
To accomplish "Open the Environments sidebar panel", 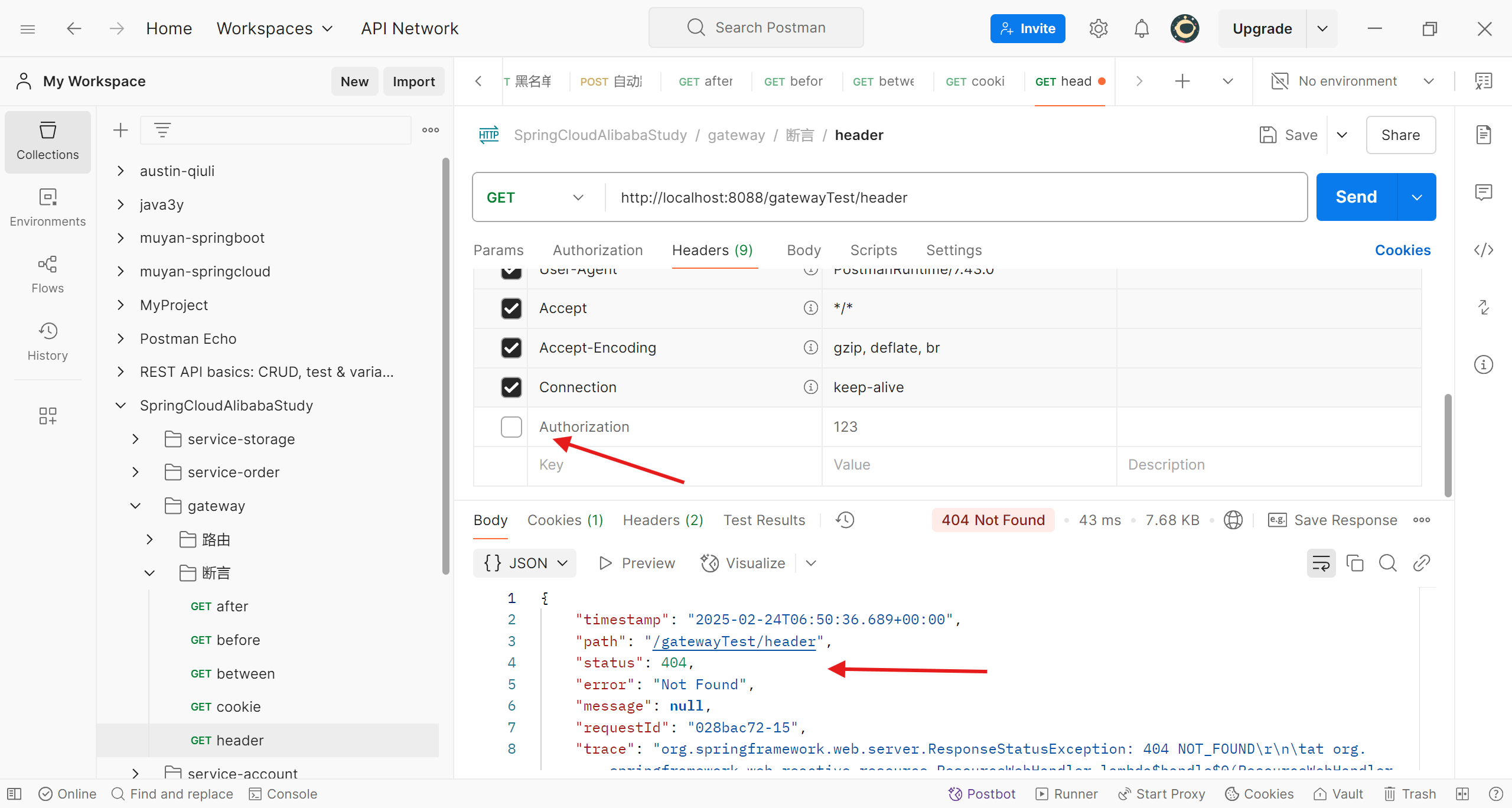I will 47,207.
